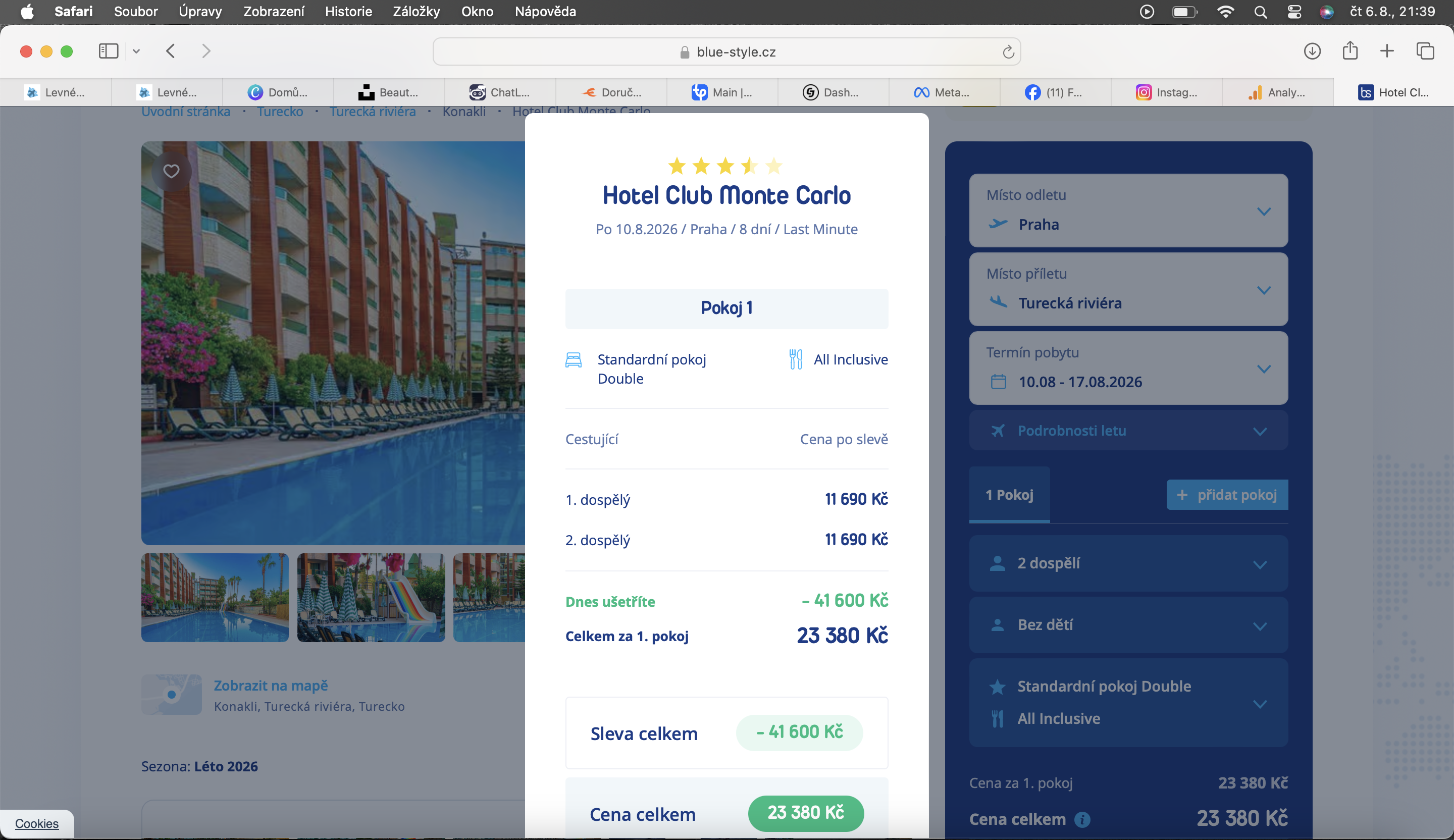This screenshot has height=840, width=1454.
Task: Switch to the Meta... browser tab
Action: 944,92
